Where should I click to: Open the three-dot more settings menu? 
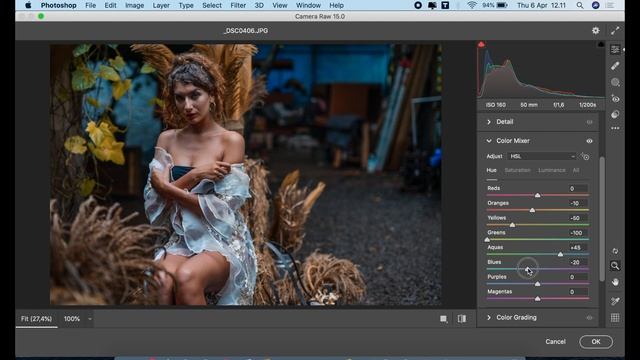click(615, 128)
